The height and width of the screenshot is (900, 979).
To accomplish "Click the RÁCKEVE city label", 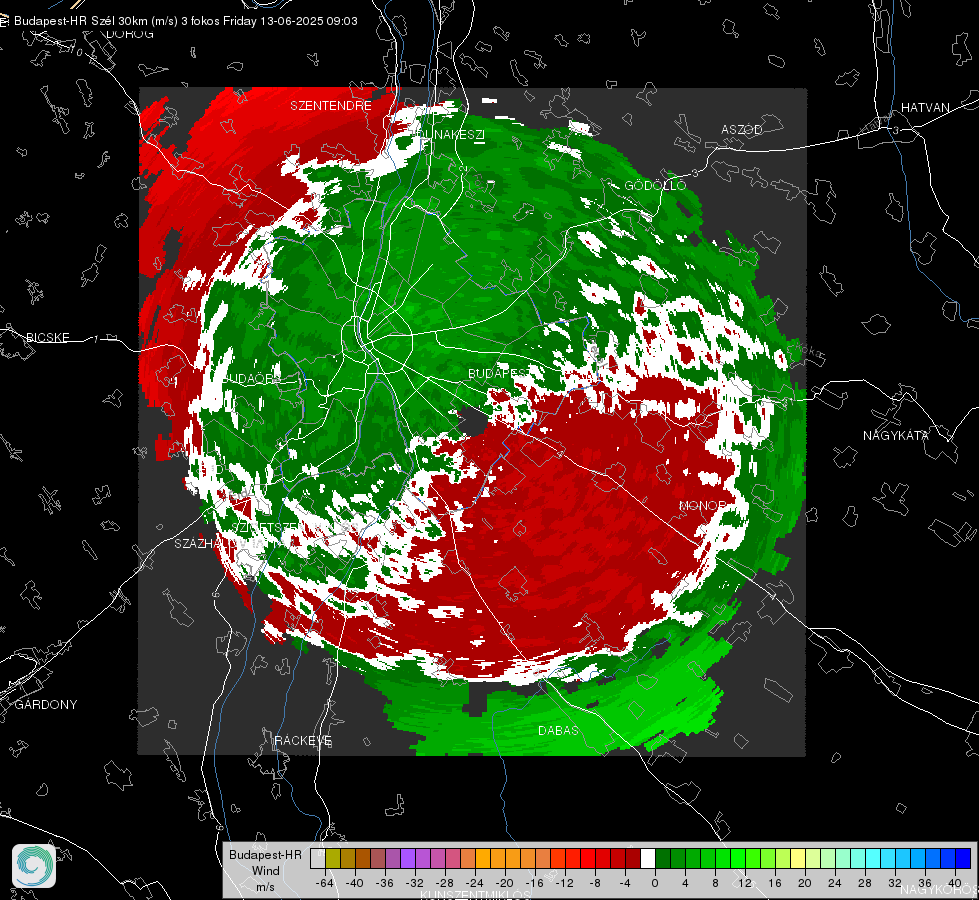I will (x=303, y=740).
